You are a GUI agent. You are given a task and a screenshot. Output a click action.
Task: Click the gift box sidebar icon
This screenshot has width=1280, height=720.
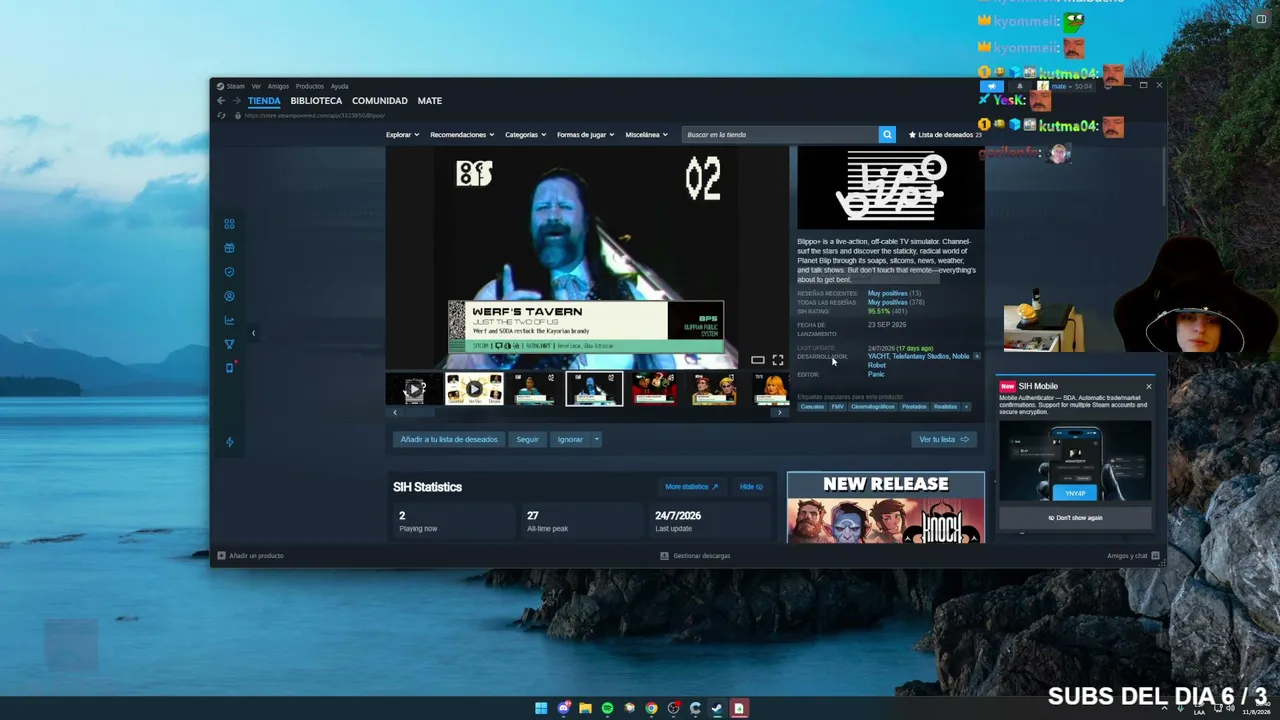pos(229,248)
